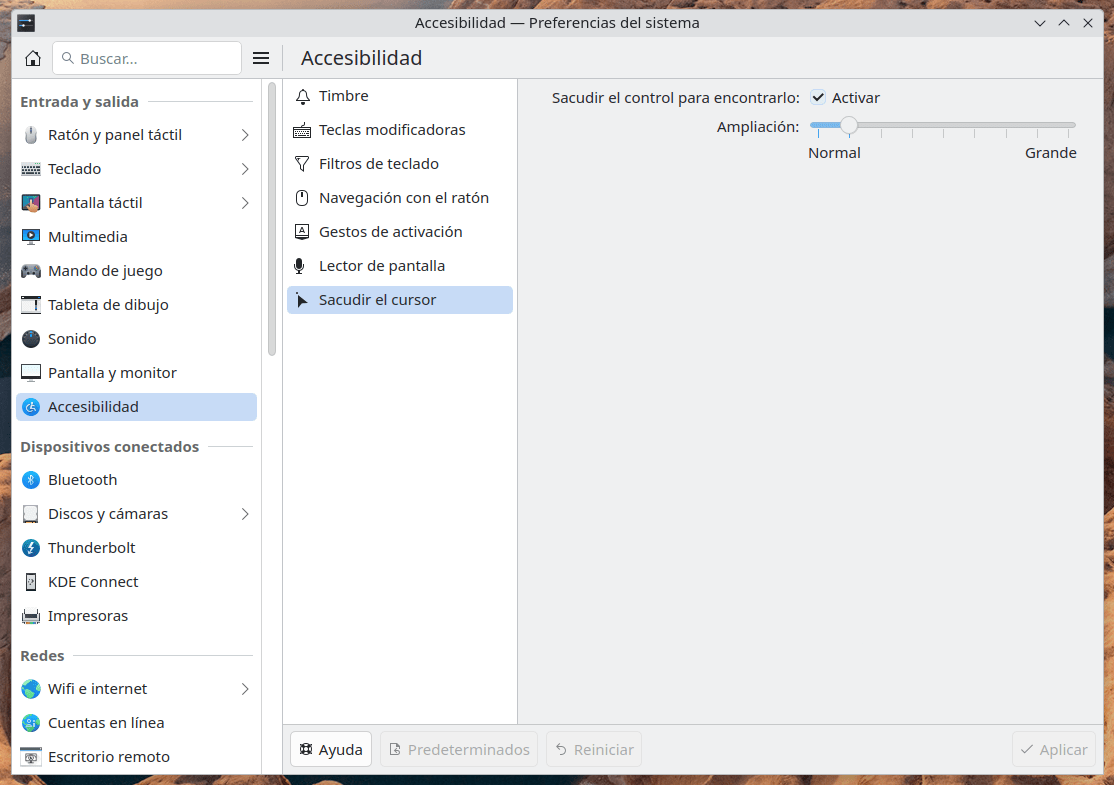The width and height of the screenshot is (1114, 785).
Task: Expand the Discos y cámaras chevron
Action: point(245,514)
